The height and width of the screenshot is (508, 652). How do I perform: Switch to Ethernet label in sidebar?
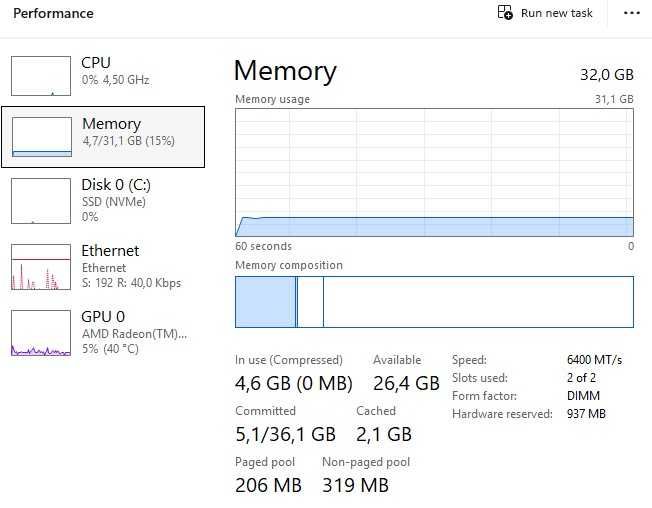pyautogui.click(x=110, y=251)
